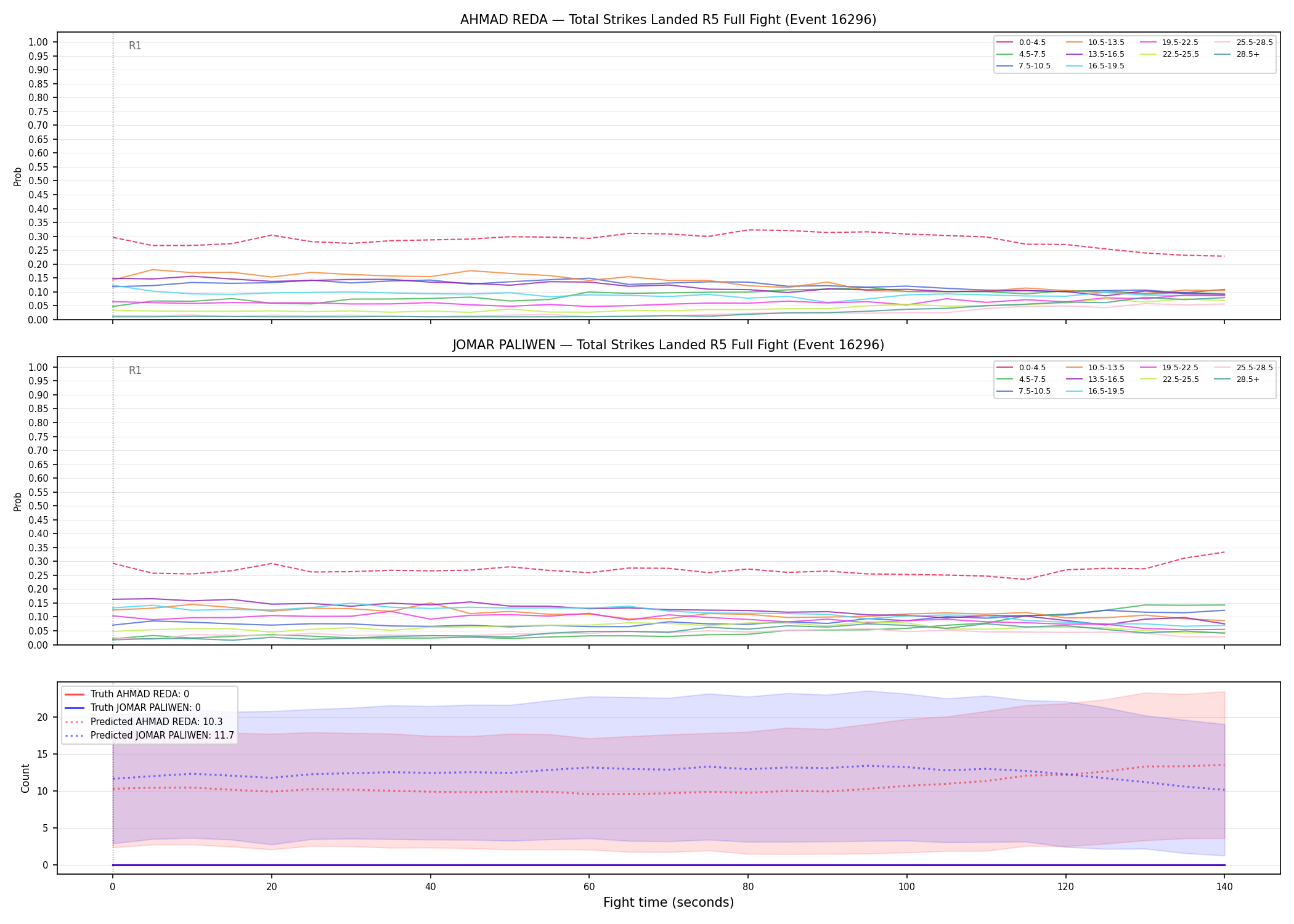
Task: Select 25.5-28.5 legend entry in AHMAD REDA chart
Action: pyautogui.click(x=1243, y=43)
